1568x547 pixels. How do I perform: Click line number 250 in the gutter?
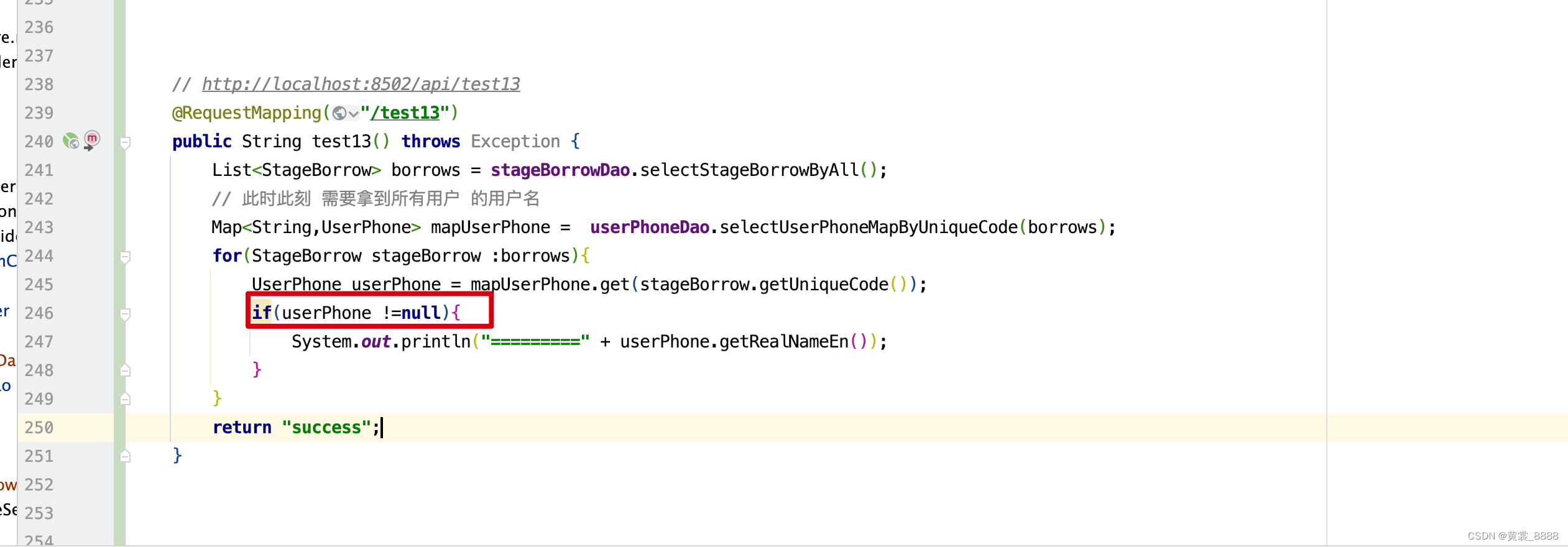39,428
